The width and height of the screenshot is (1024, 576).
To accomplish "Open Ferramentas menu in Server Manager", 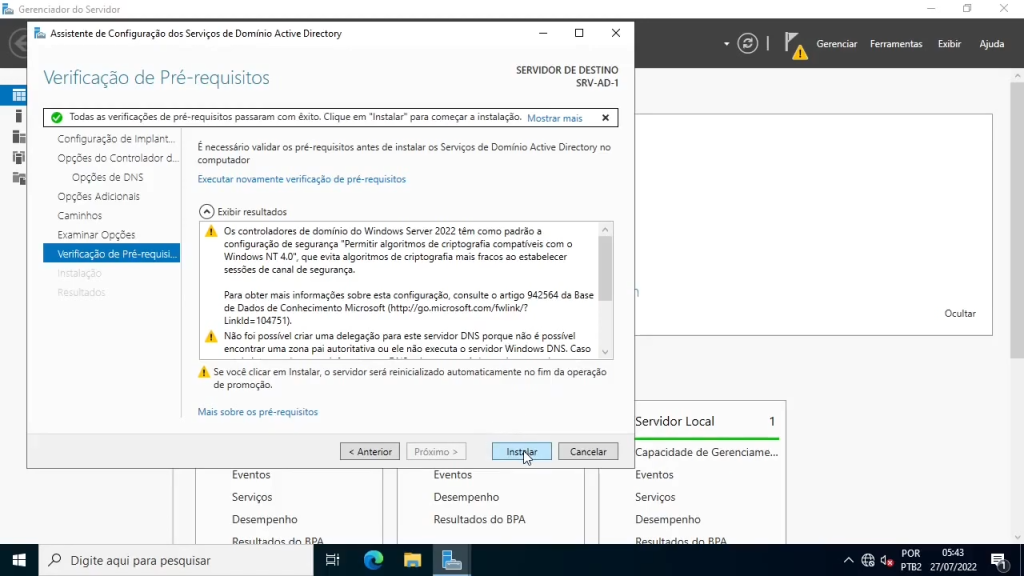I will 896,44.
